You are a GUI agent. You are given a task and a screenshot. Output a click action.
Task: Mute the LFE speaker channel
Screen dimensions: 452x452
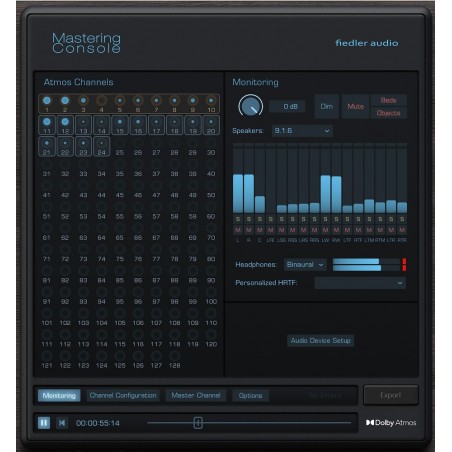(271, 230)
